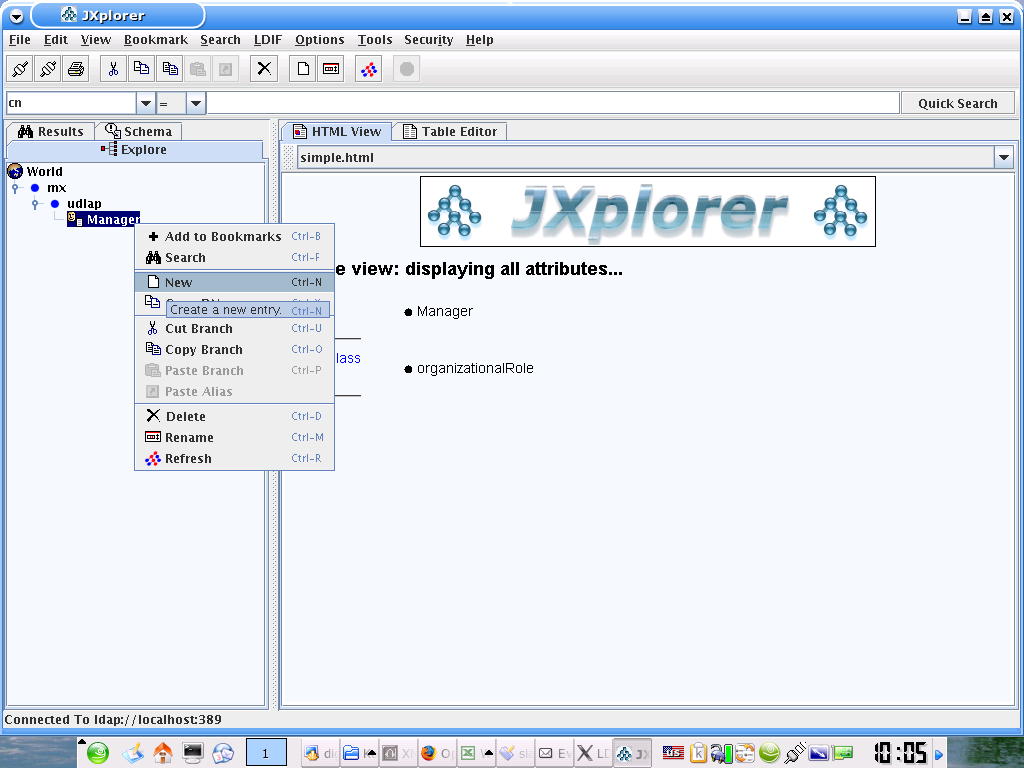This screenshot has height=768, width=1024.
Task: Expand the simple.html template dropdown
Action: pos(1004,157)
